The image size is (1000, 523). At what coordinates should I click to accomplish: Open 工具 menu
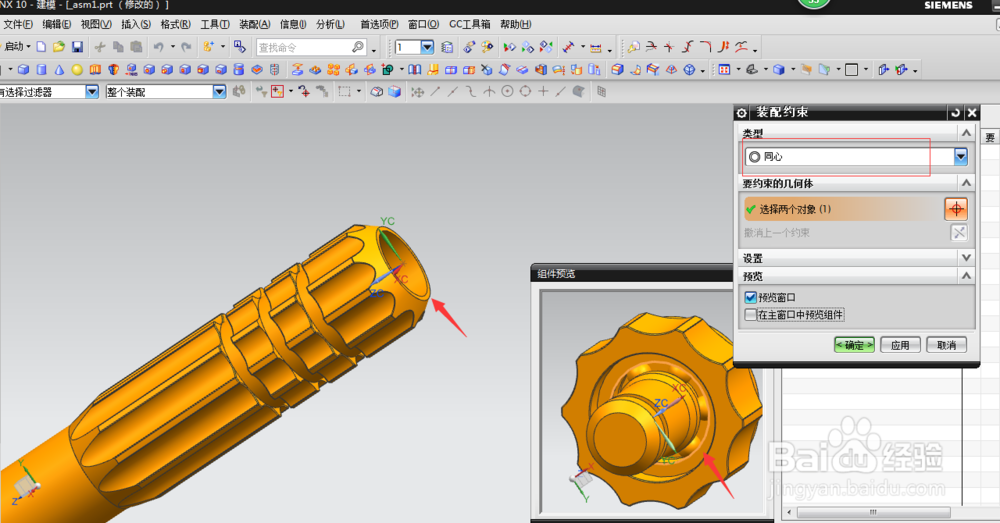click(x=215, y=24)
